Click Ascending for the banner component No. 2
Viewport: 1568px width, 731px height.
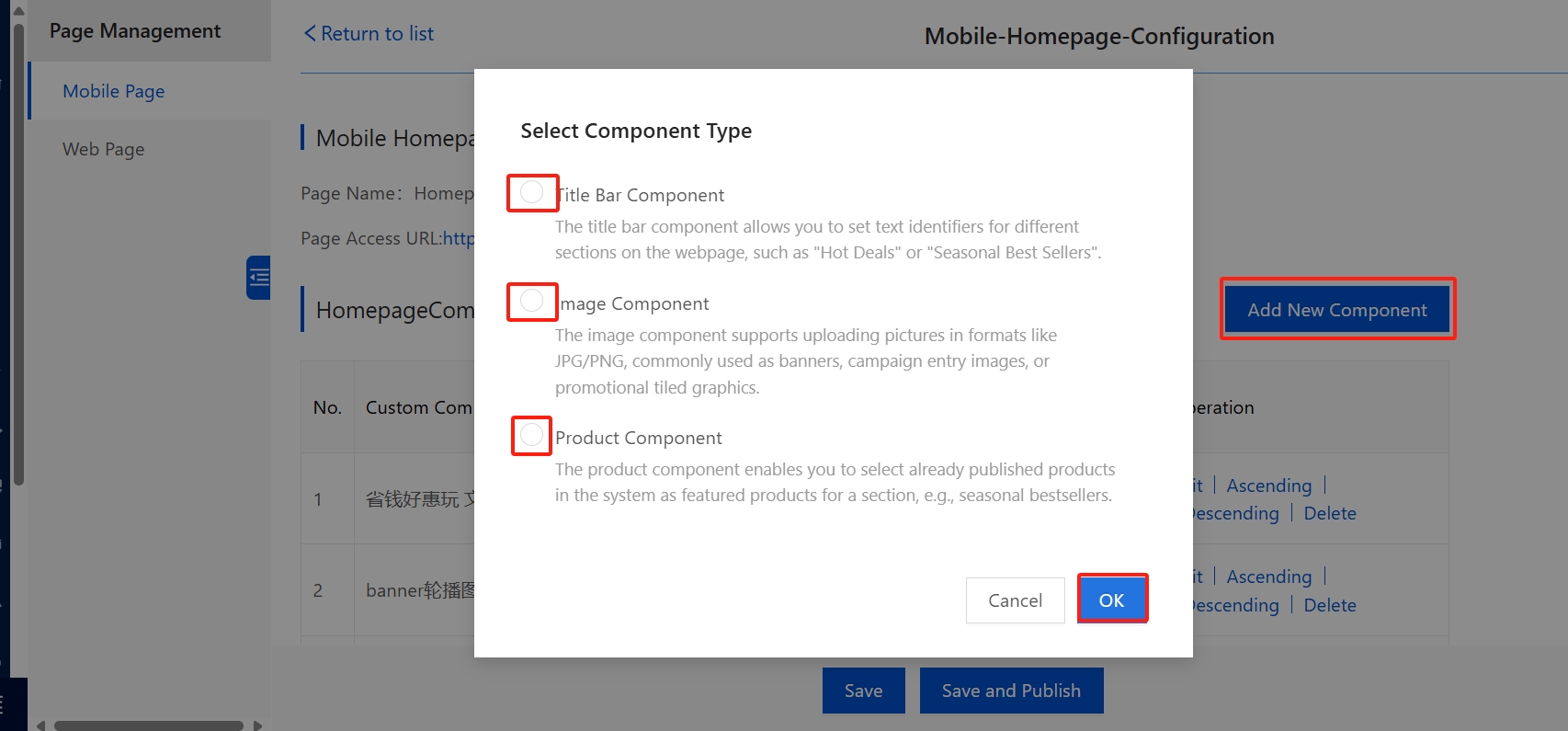[x=1268, y=577]
